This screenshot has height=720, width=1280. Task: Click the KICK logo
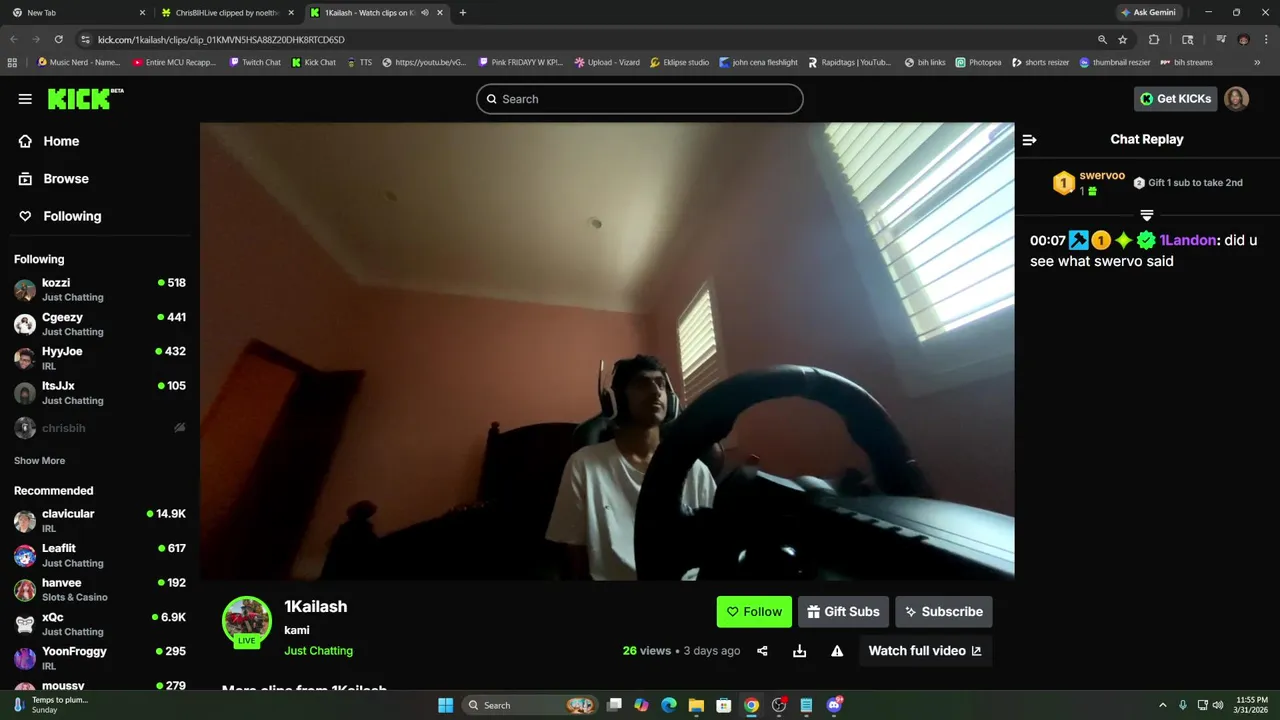(85, 98)
